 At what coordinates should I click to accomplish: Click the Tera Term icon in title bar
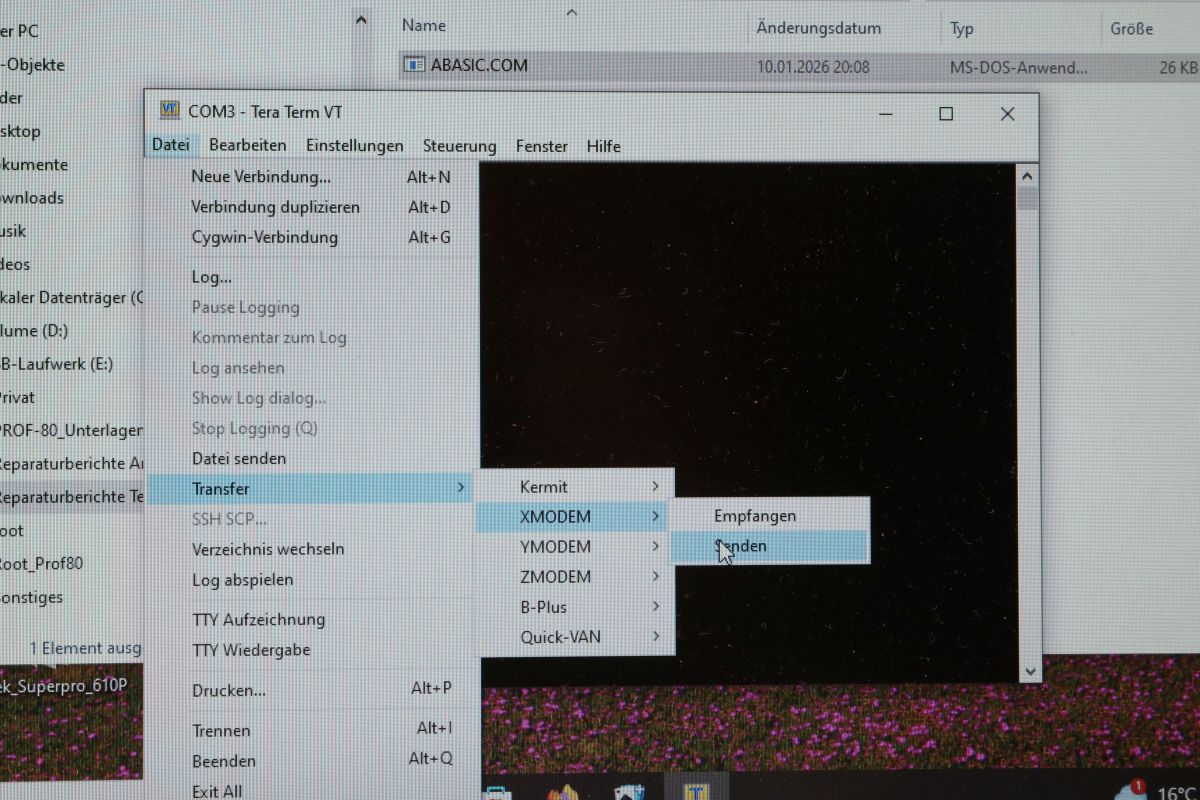click(170, 111)
